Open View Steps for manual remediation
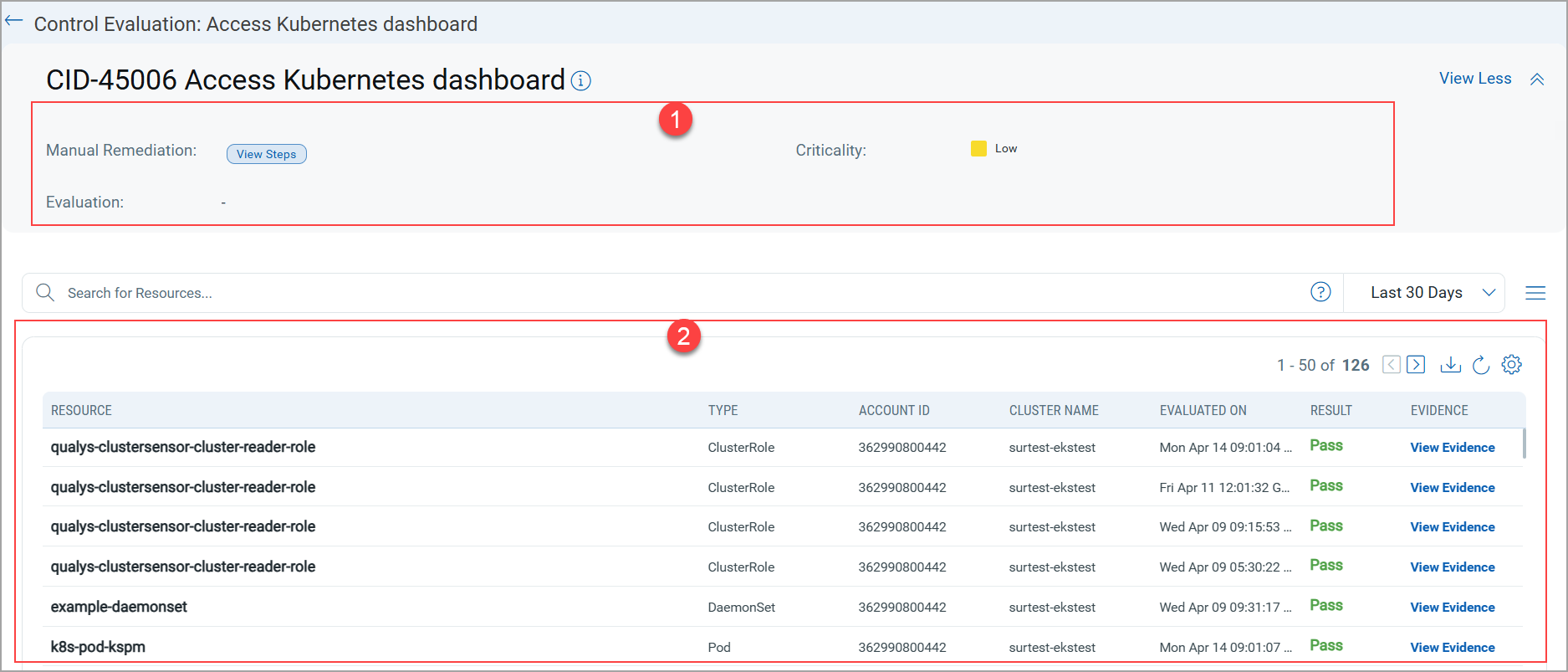Screen dimensions: 1568x672 click(x=267, y=154)
